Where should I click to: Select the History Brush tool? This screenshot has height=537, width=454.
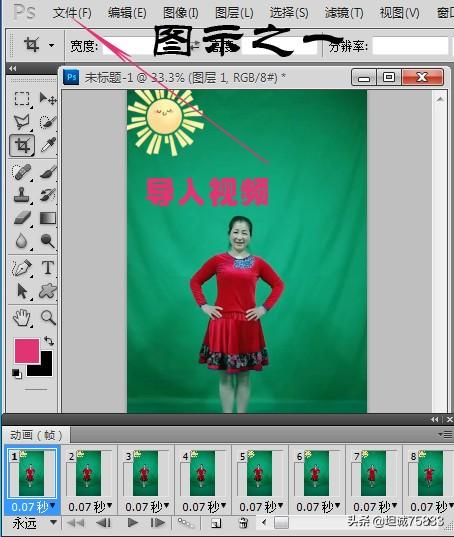click(48, 195)
